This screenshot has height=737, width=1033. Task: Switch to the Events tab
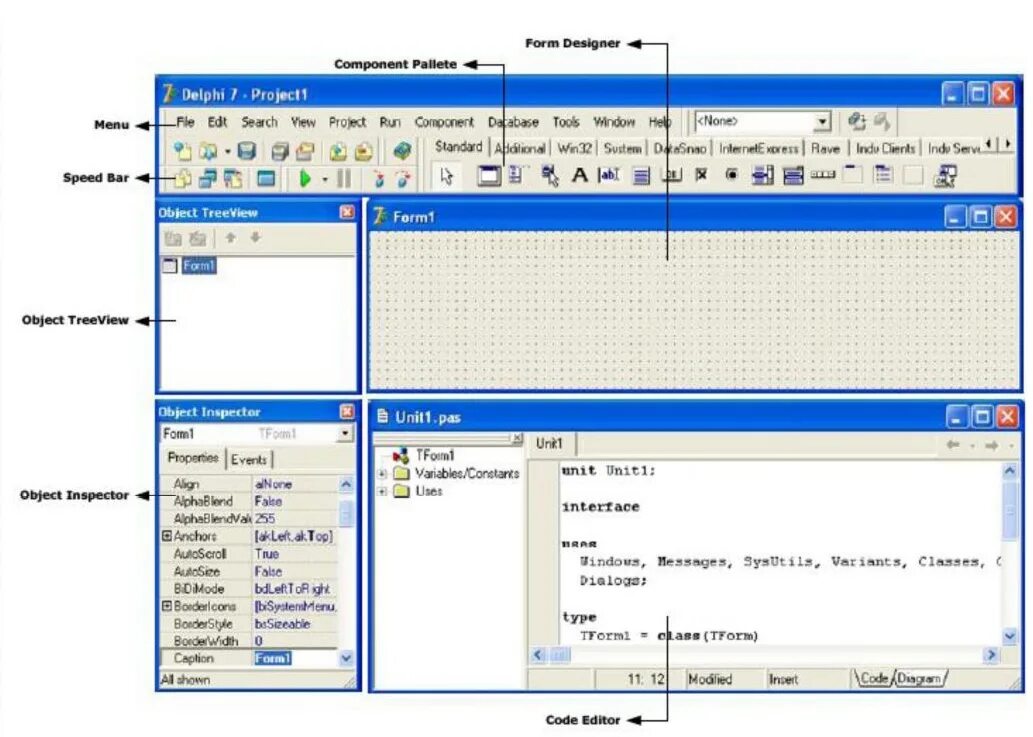click(x=249, y=460)
